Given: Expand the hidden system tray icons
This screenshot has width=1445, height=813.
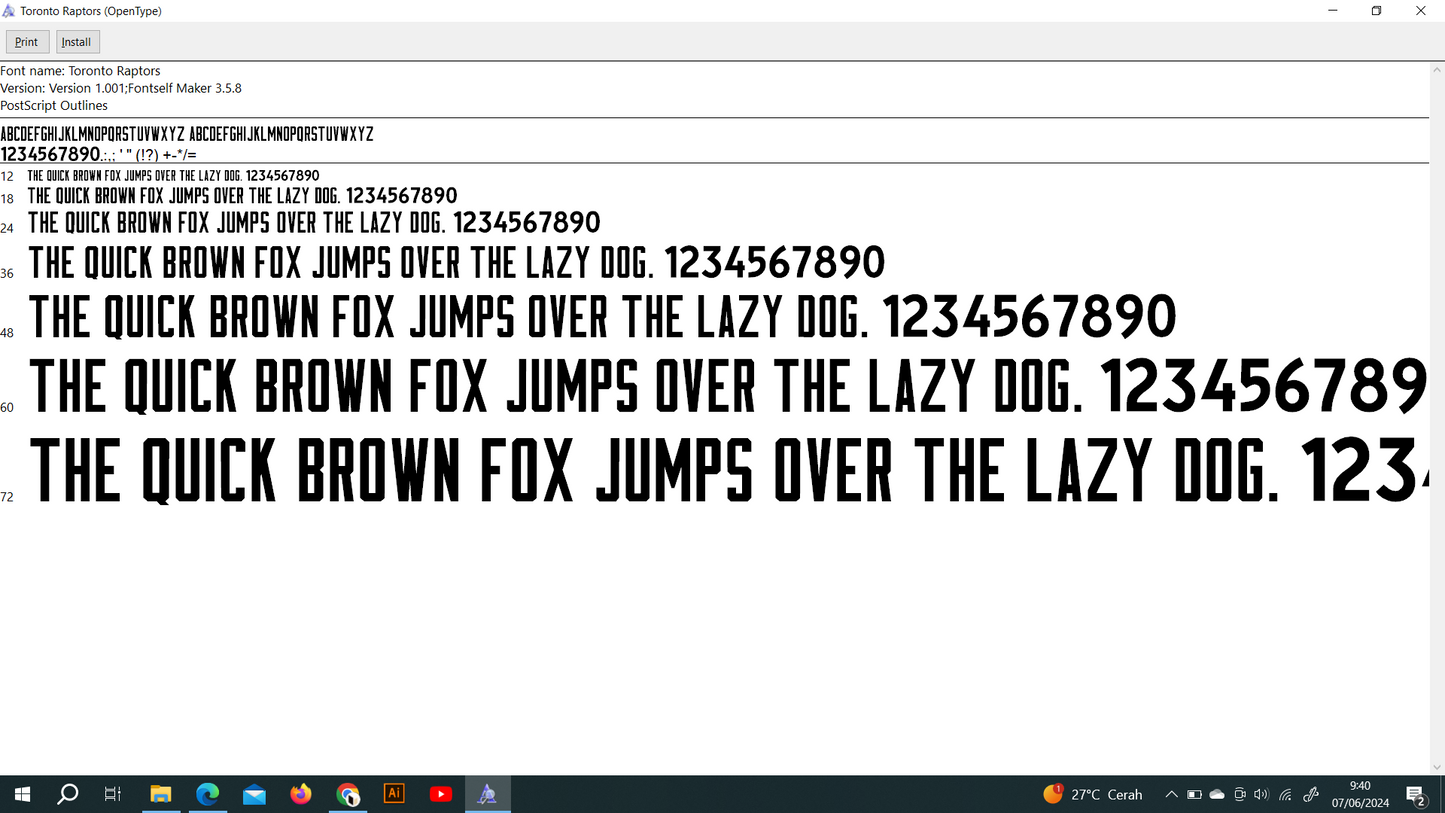Looking at the screenshot, I should point(1171,795).
